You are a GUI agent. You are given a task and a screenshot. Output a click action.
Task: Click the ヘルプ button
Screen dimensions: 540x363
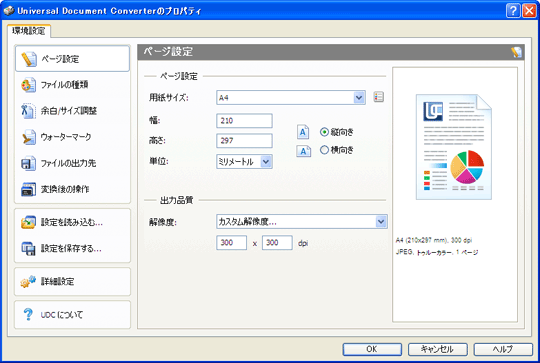503,349
